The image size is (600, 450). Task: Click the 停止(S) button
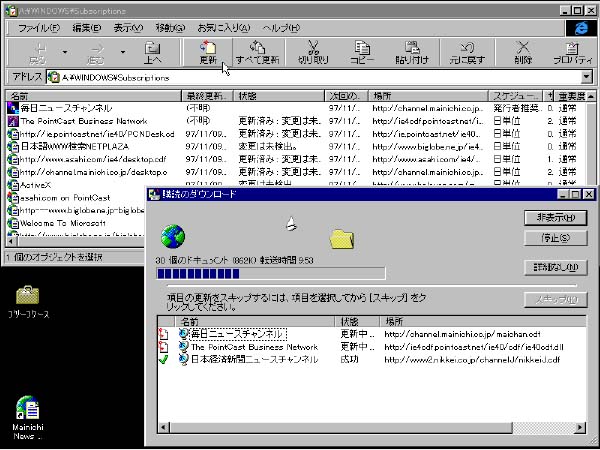(556, 238)
